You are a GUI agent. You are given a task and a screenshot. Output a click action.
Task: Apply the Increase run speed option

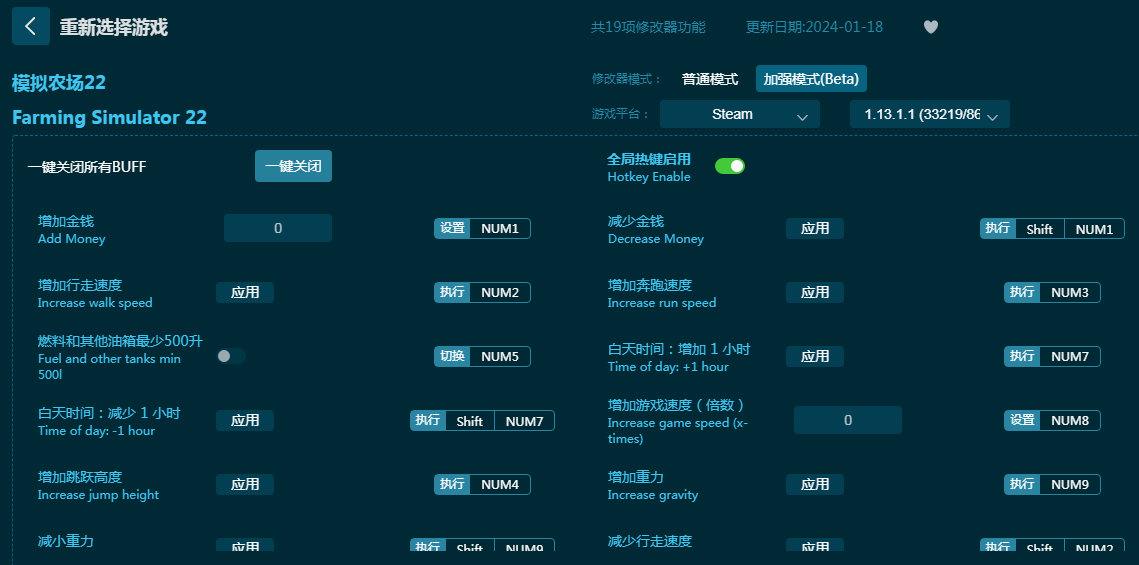tap(814, 293)
